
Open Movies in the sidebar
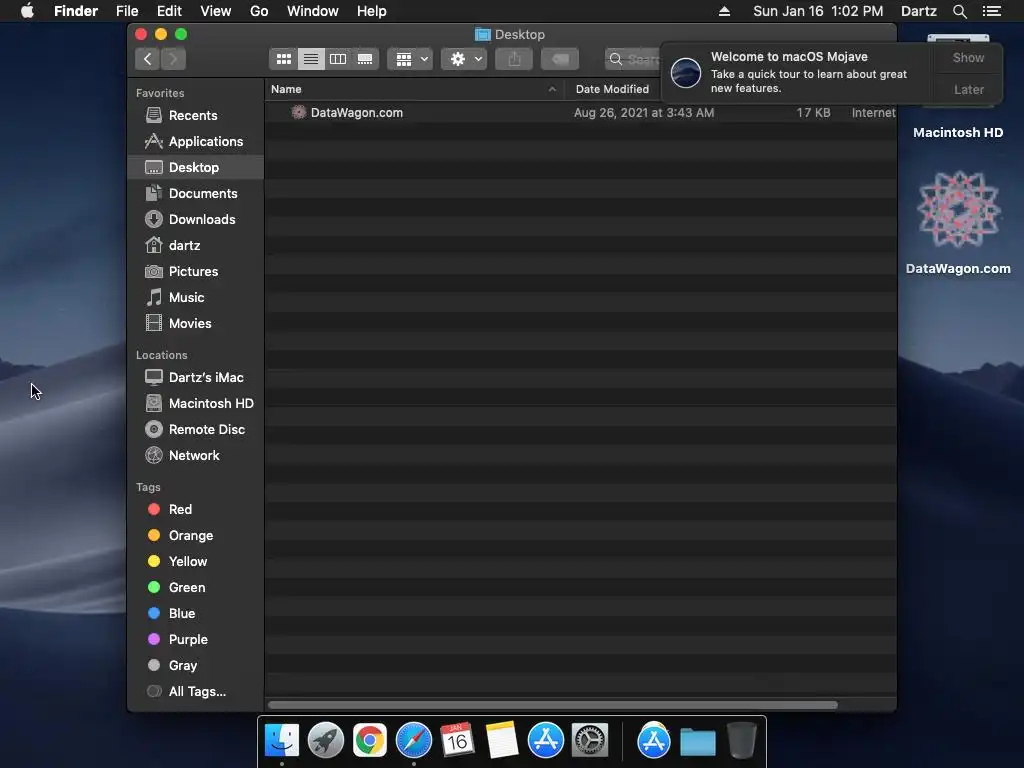195,324
